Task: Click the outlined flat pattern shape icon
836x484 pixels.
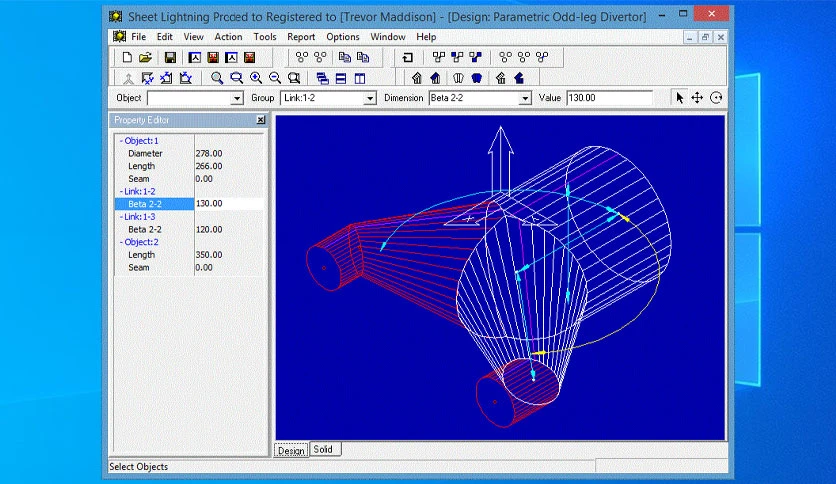Action: (x=458, y=78)
